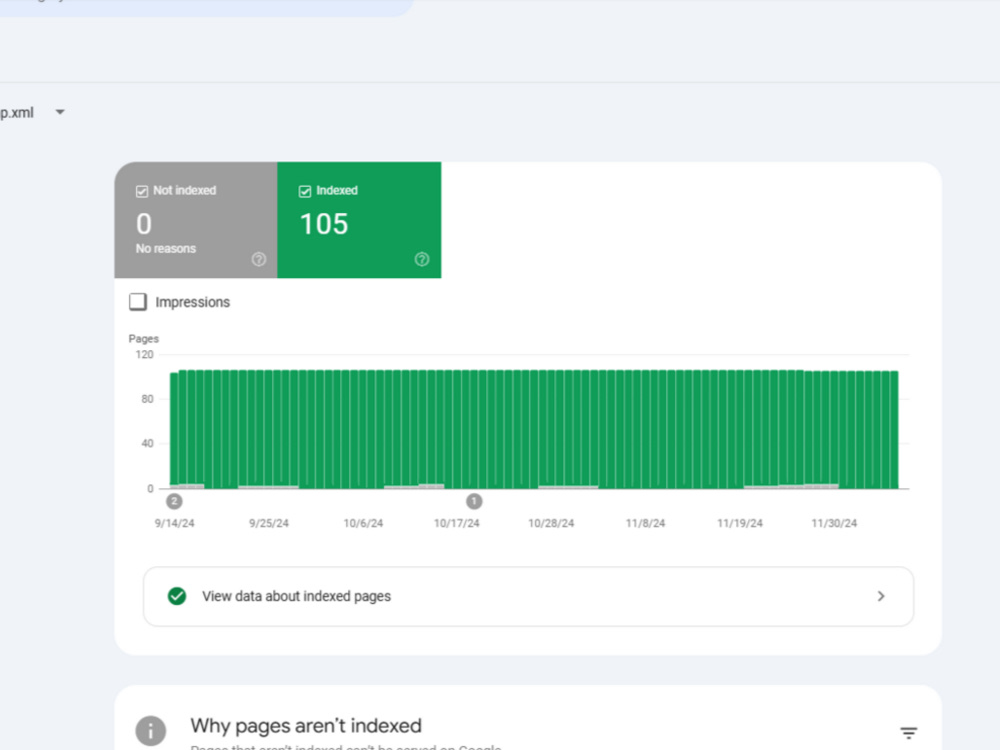Open filter icon in Why pages aren't indexed
This screenshot has width=1000, height=750.
tap(909, 733)
